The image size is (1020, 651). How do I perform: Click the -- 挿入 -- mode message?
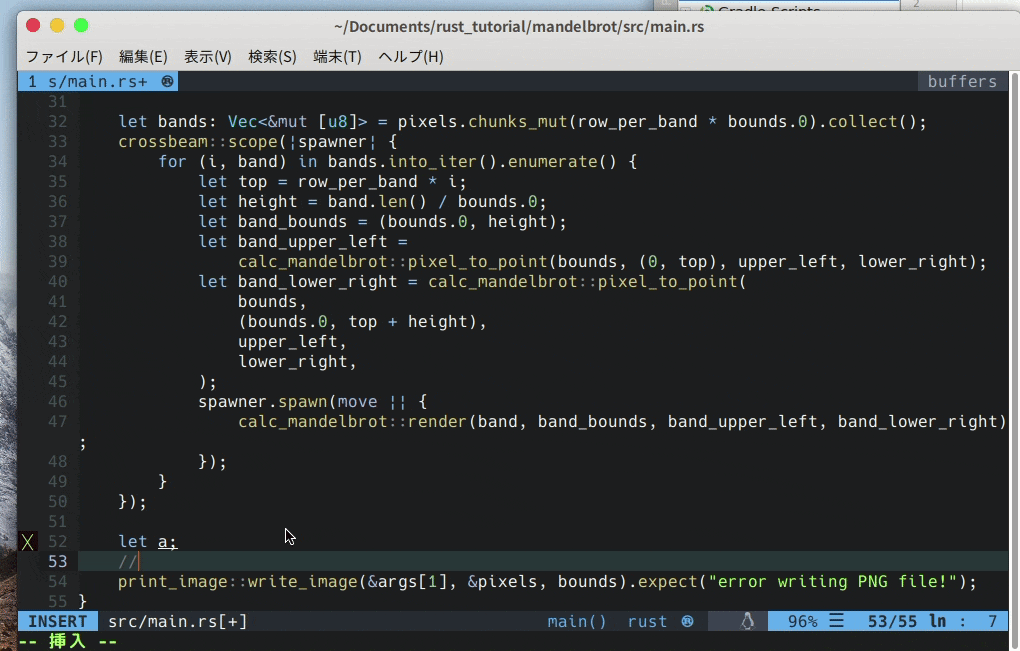click(67, 641)
